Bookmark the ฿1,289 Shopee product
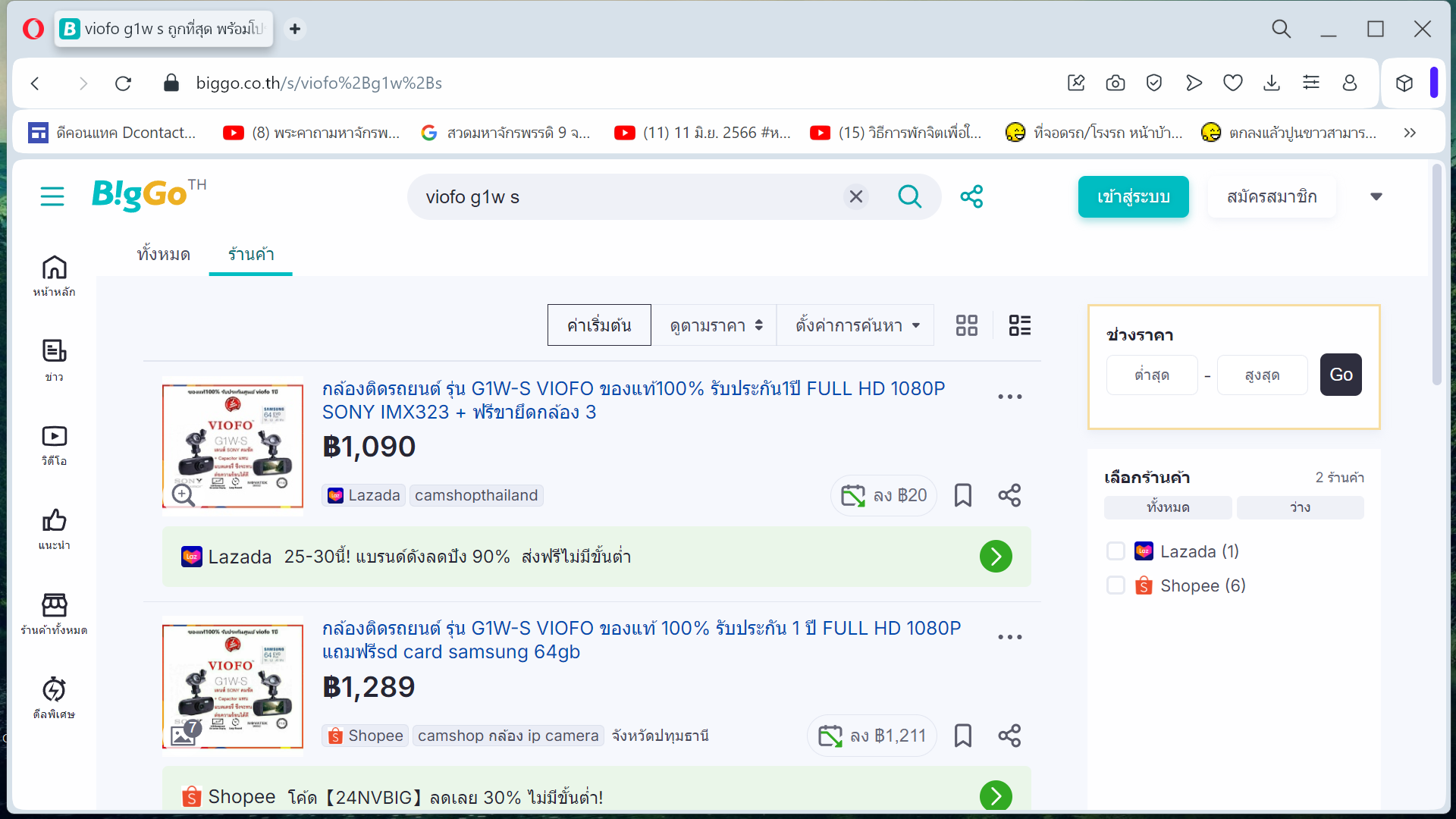The image size is (1456, 819). point(962,736)
